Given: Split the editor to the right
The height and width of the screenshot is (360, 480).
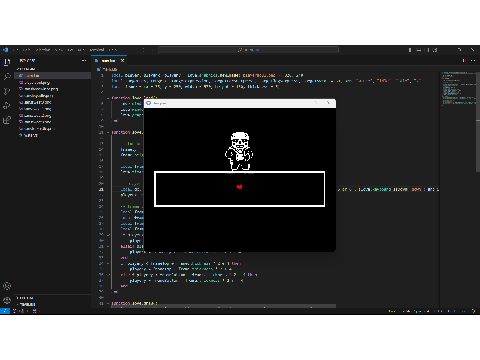Looking at the screenshot, I should (x=464, y=60).
